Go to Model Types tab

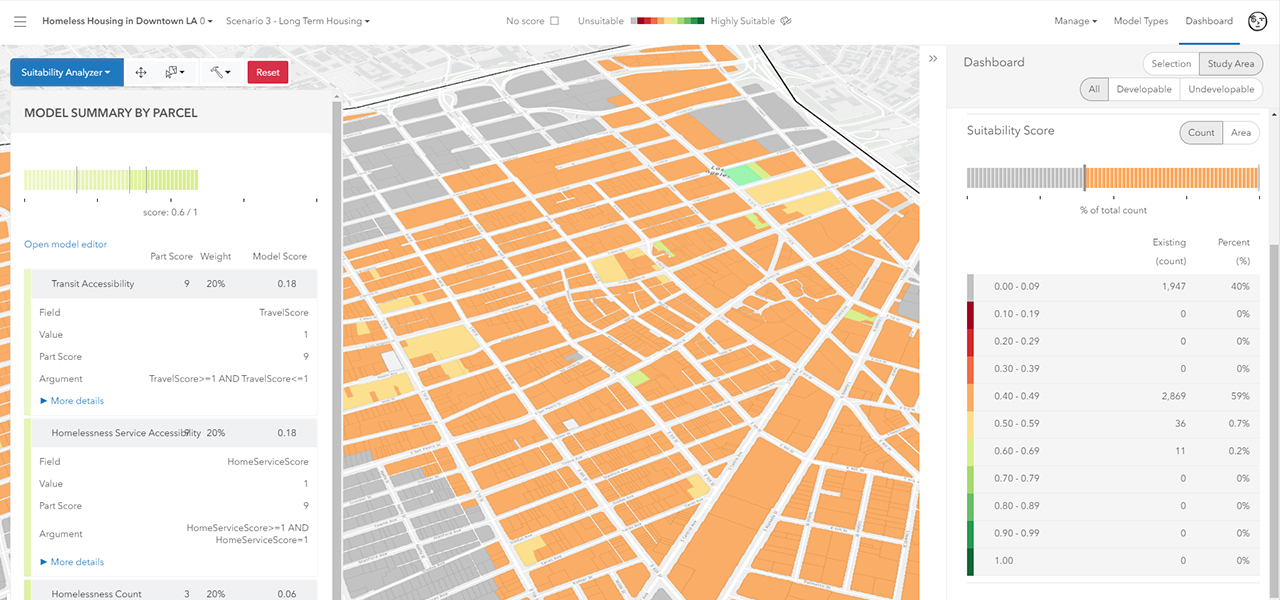pyautogui.click(x=1141, y=21)
